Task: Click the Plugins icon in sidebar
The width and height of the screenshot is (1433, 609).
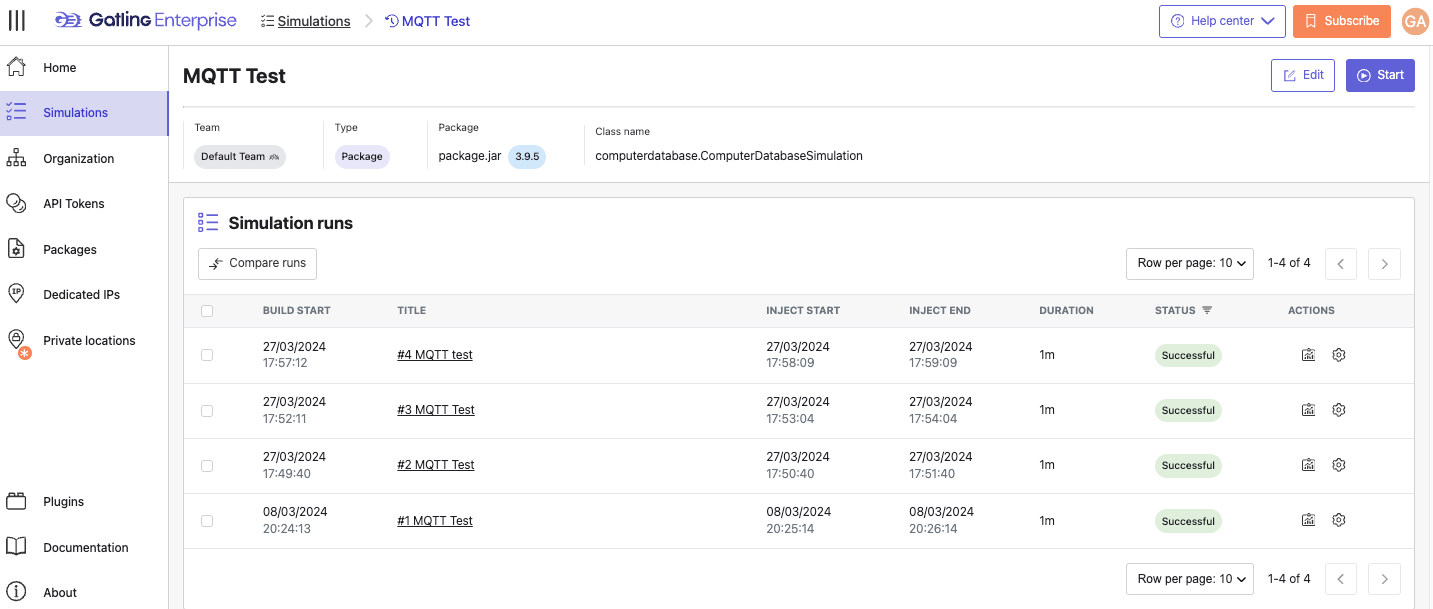Action: (16, 501)
